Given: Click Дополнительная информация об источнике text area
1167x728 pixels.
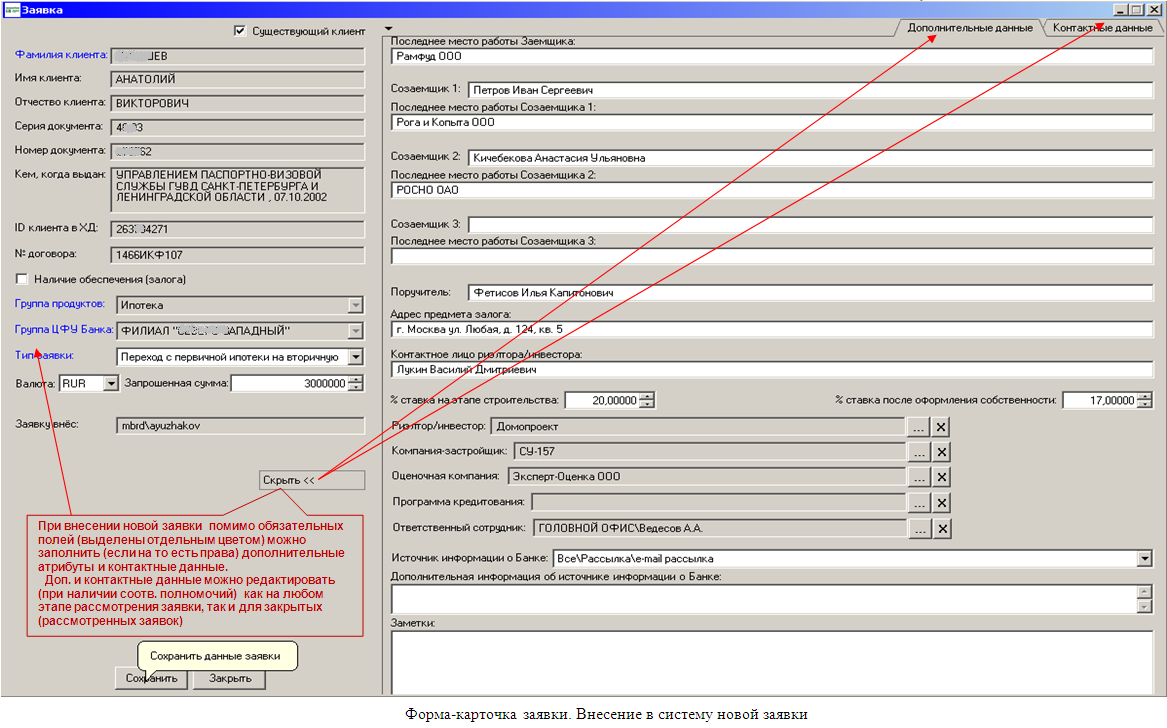Looking at the screenshot, I should pyautogui.click(x=764, y=599).
